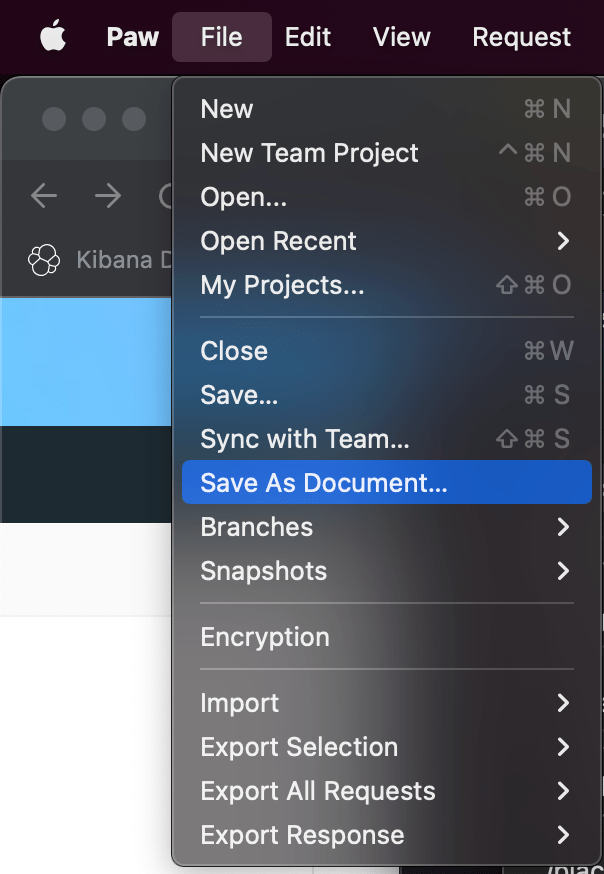Click the back navigation arrow
Screen dimensions: 604x874
click(44, 196)
